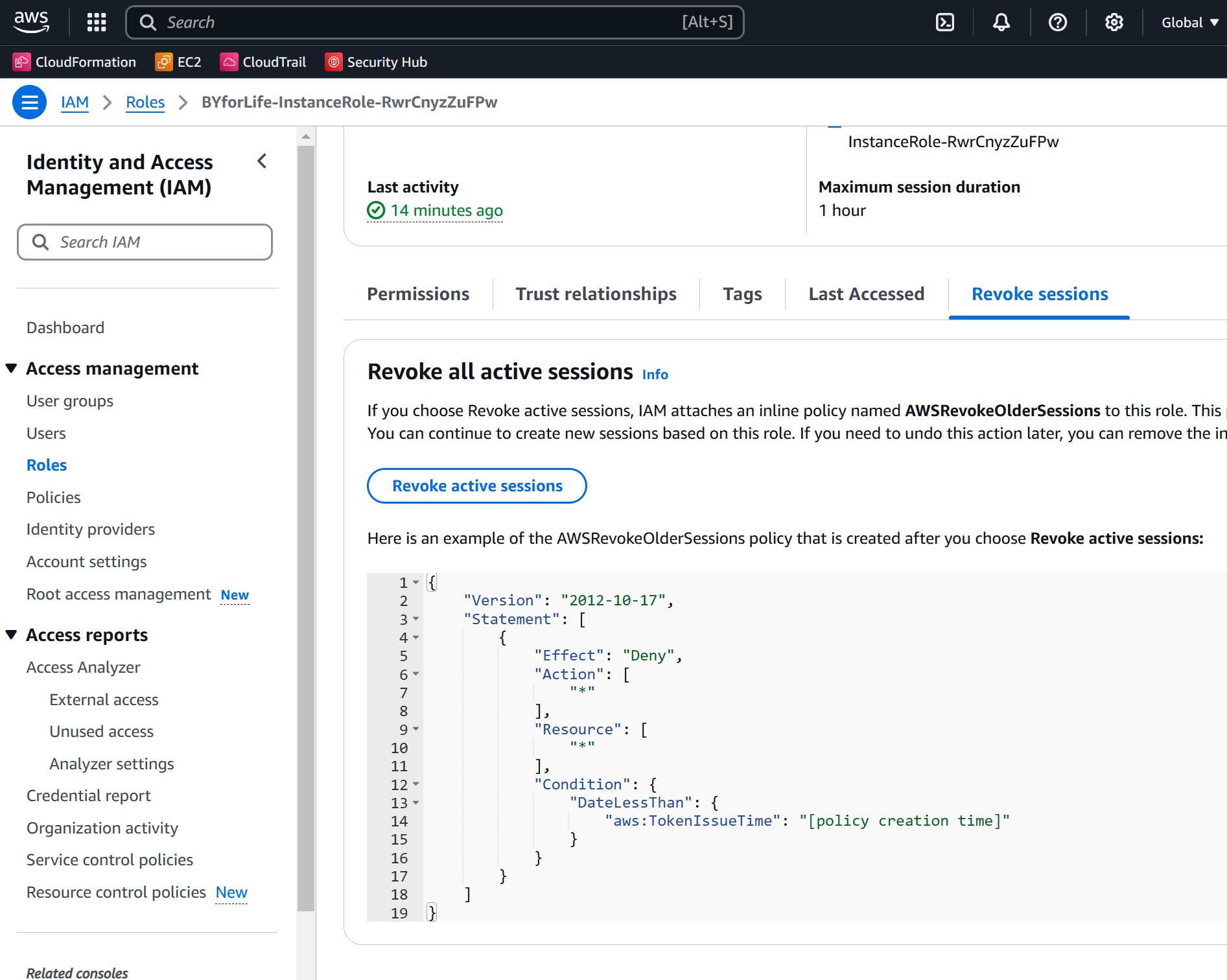Fold the DateLessThan block at line 13
Screen dimensions: 1227x980
[x=415, y=803]
